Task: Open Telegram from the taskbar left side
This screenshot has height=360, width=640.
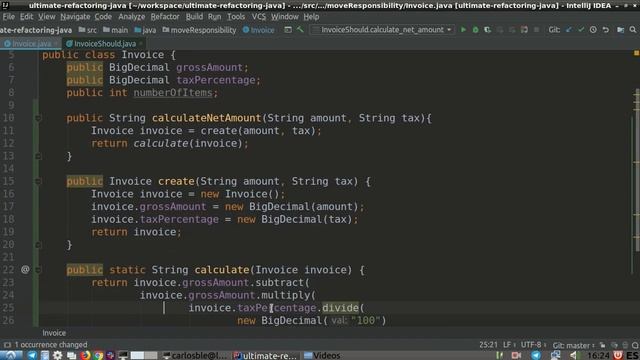Action: coord(32,355)
